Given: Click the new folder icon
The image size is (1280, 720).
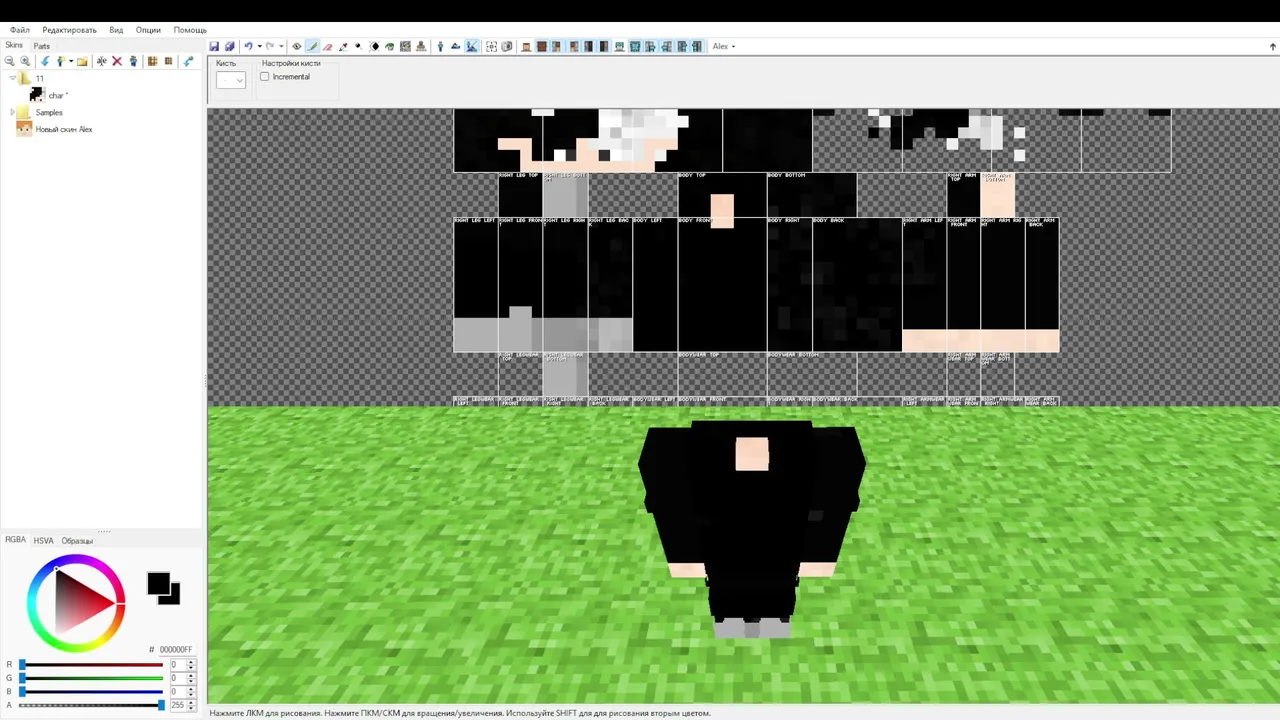Looking at the screenshot, I should coord(82,61).
